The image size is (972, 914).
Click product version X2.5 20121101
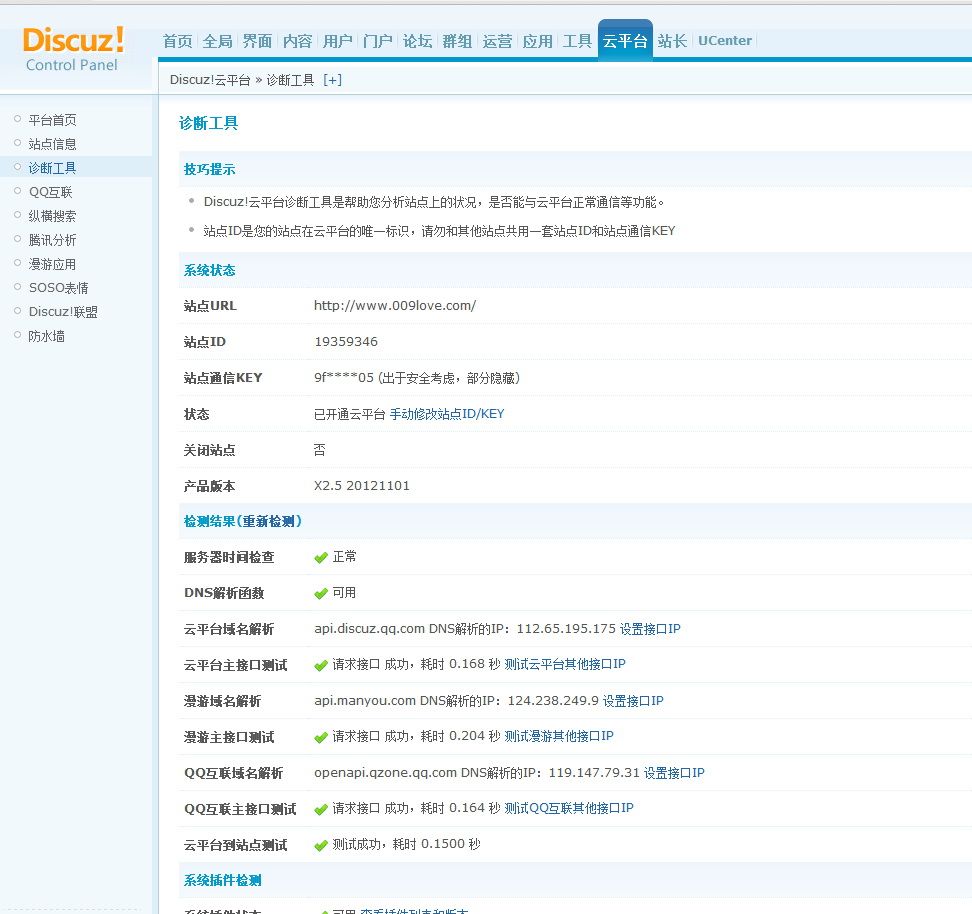361,486
